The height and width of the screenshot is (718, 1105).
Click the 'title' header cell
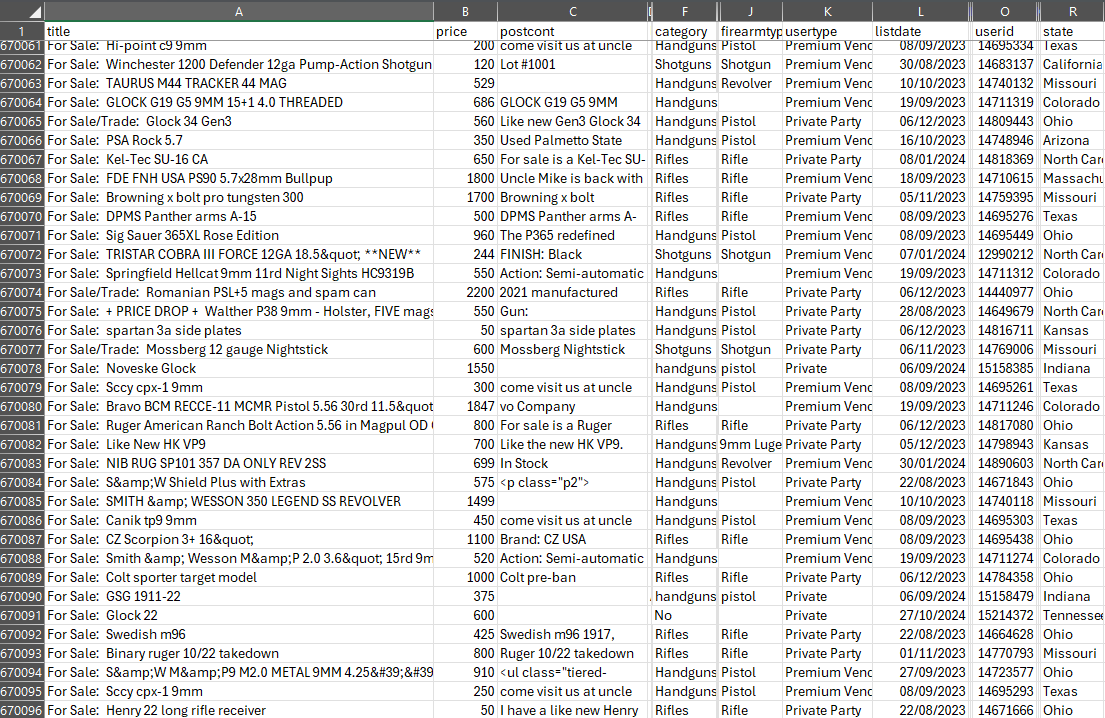pyautogui.click(x=239, y=32)
